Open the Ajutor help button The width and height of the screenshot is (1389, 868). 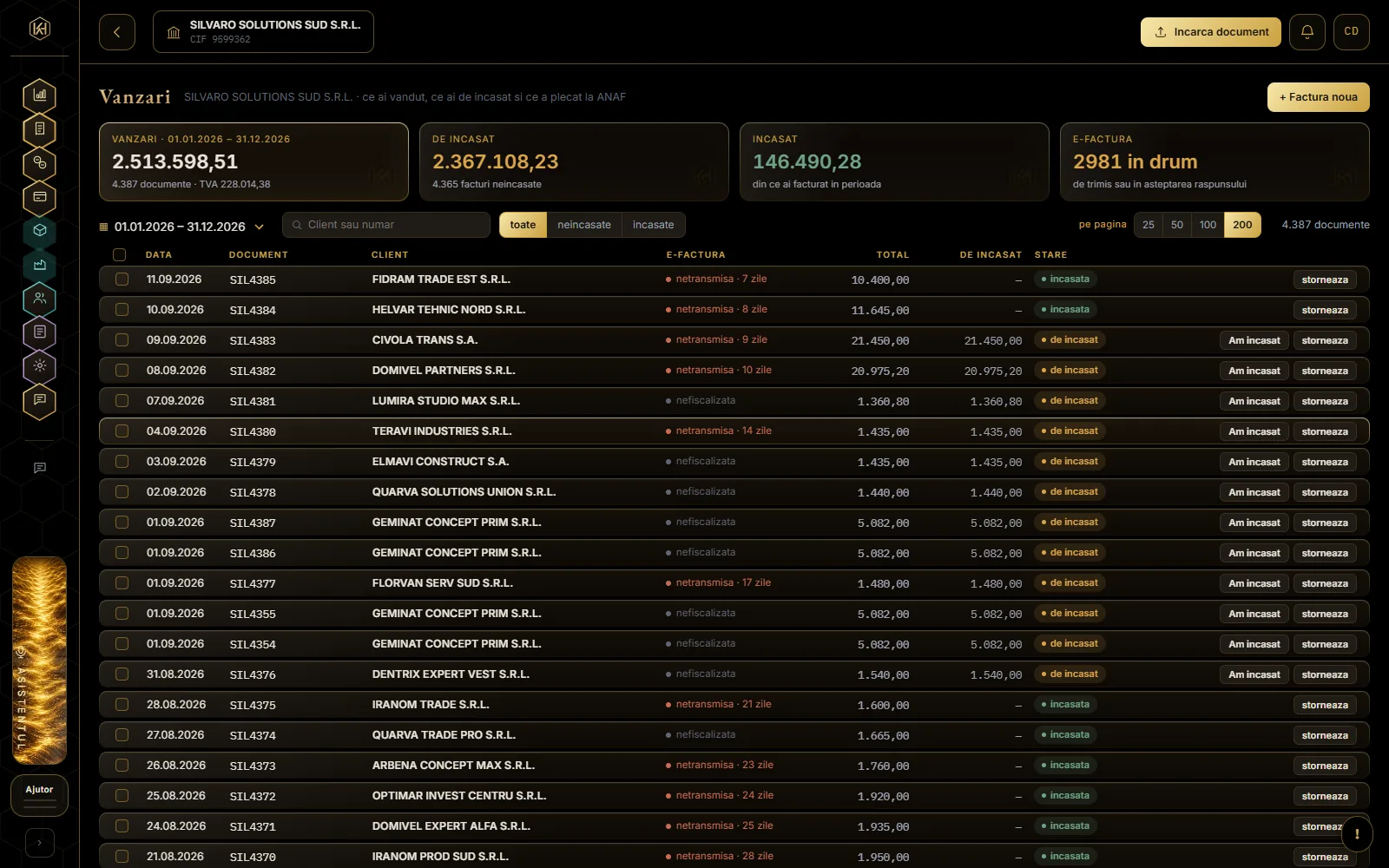[x=39, y=795]
